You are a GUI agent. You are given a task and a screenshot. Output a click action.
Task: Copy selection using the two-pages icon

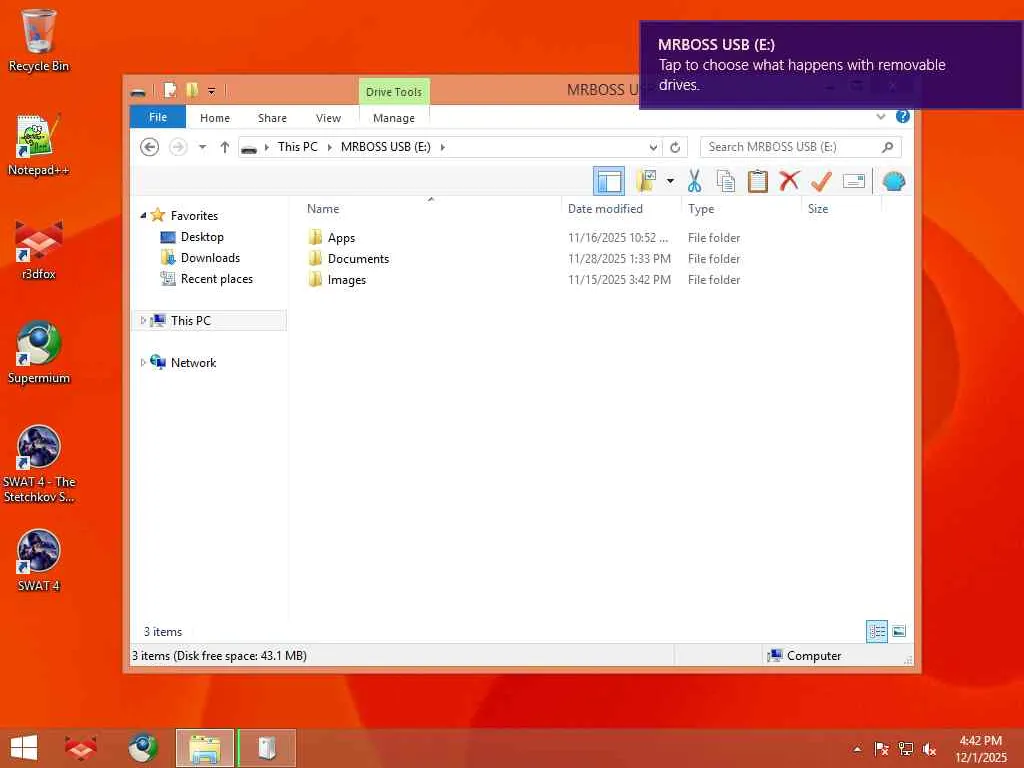(726, 181)
